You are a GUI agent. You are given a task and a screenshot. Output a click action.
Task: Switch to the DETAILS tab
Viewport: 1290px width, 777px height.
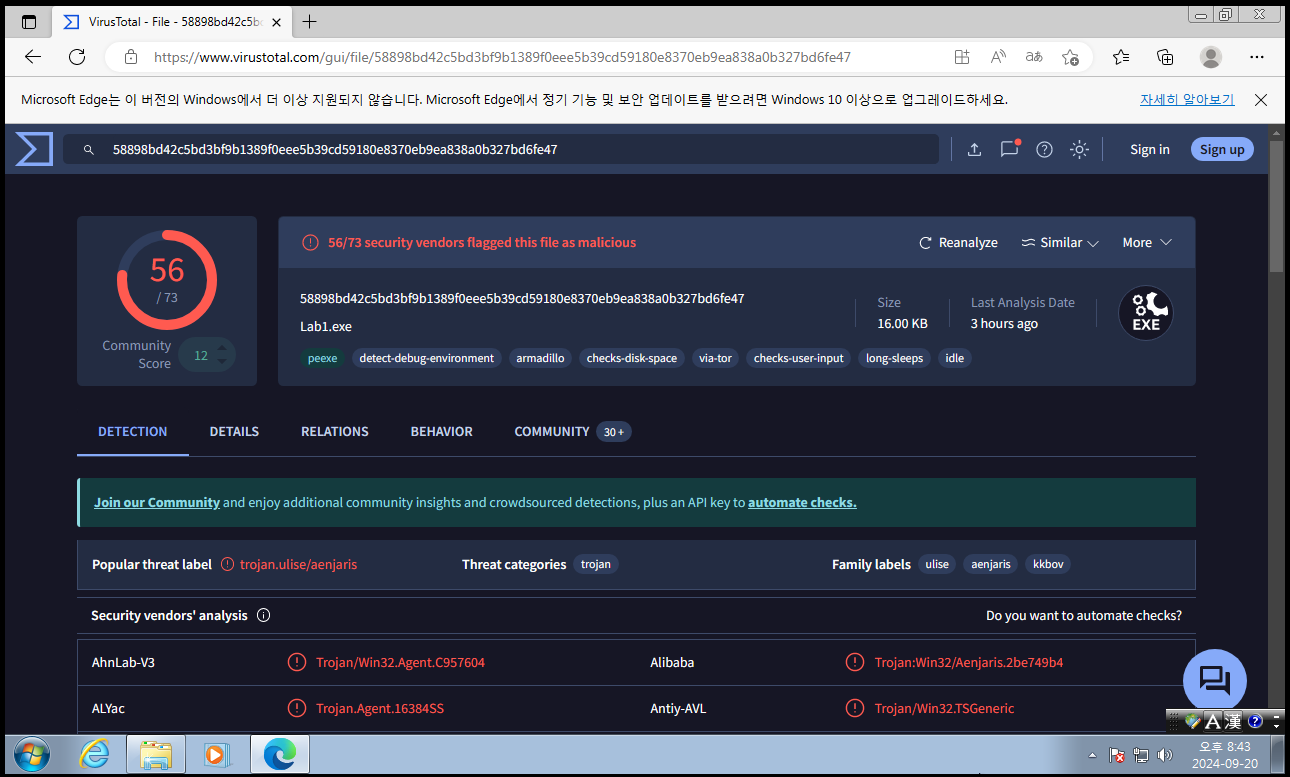click(x=234, y=432)
